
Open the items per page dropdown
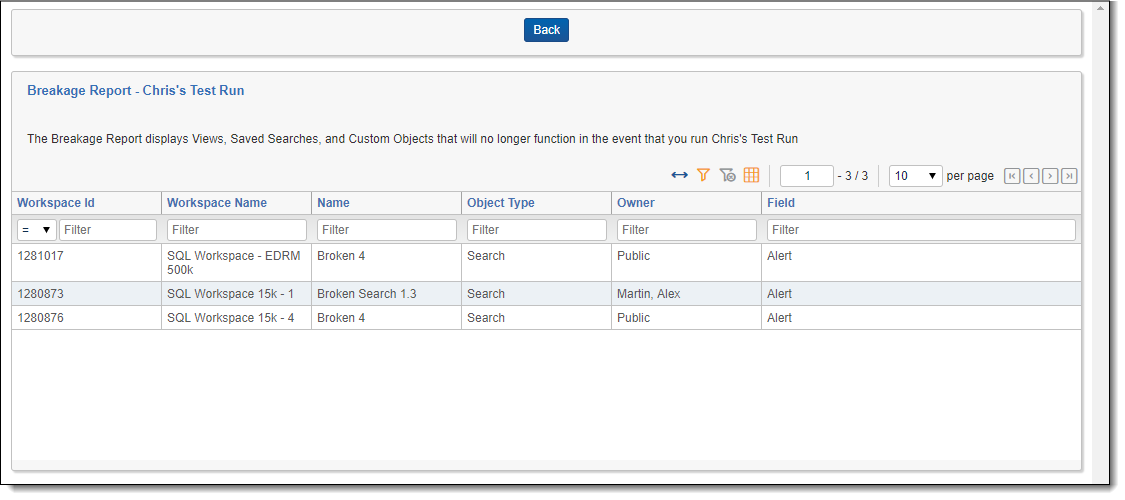coord(915,176)
